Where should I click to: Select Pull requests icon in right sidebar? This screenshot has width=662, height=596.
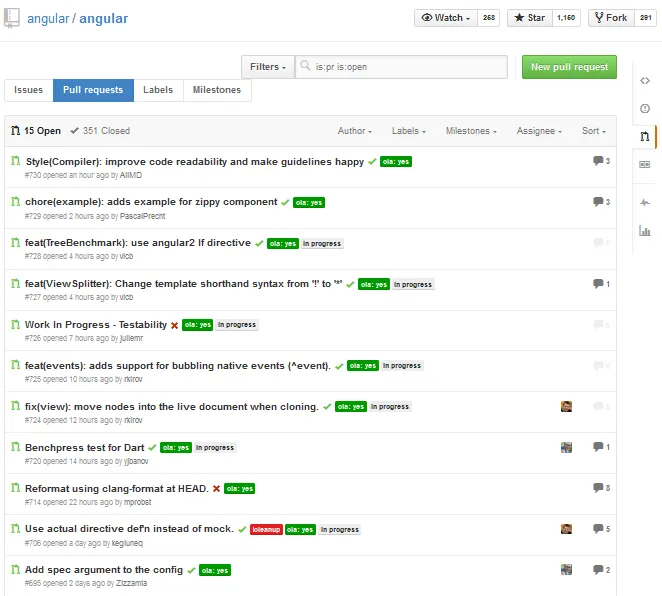(645, 136)
